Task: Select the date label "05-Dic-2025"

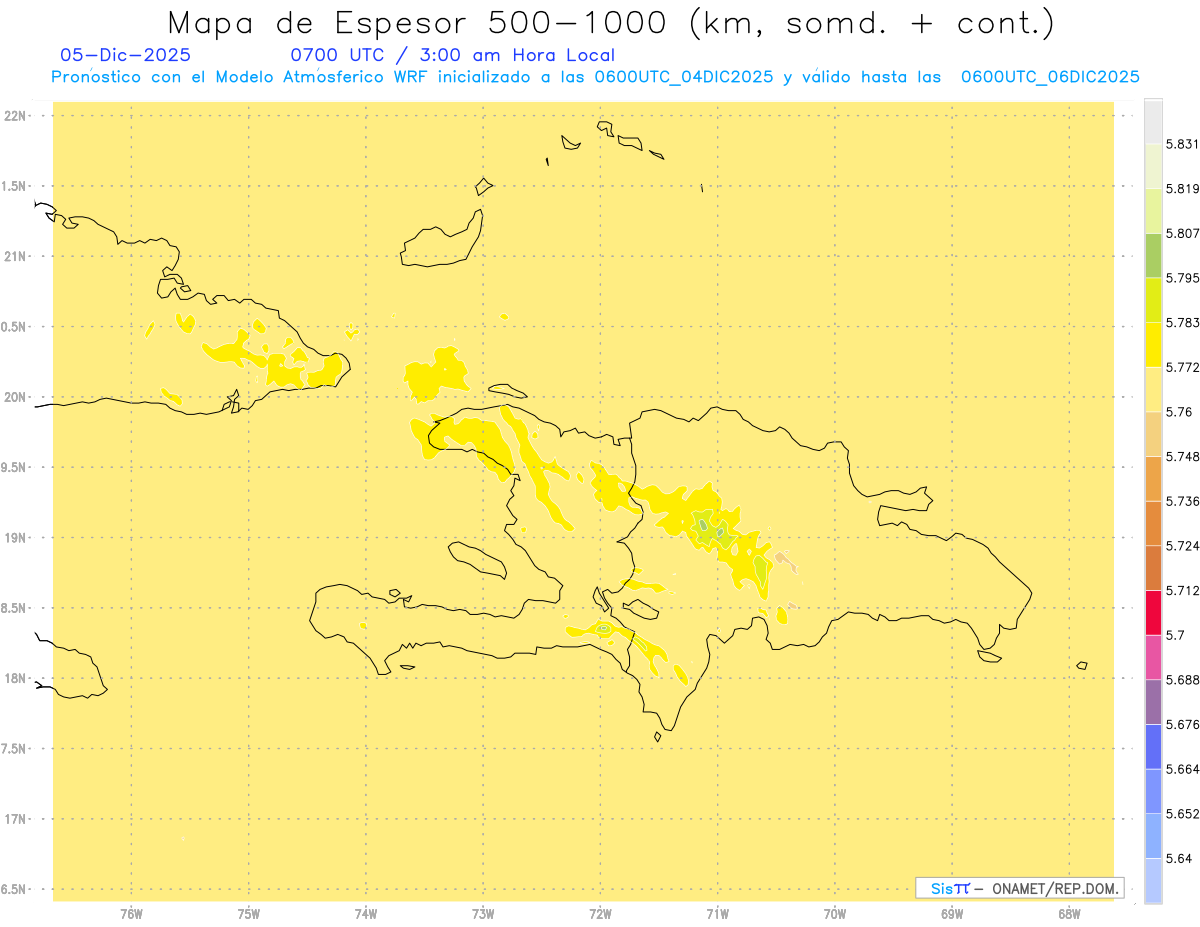Action: coord(126,55)
